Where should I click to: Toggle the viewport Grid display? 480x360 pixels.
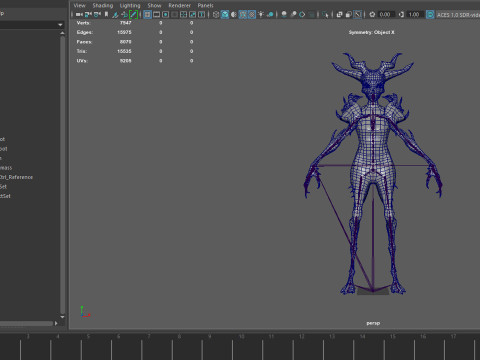coord(147,14)
